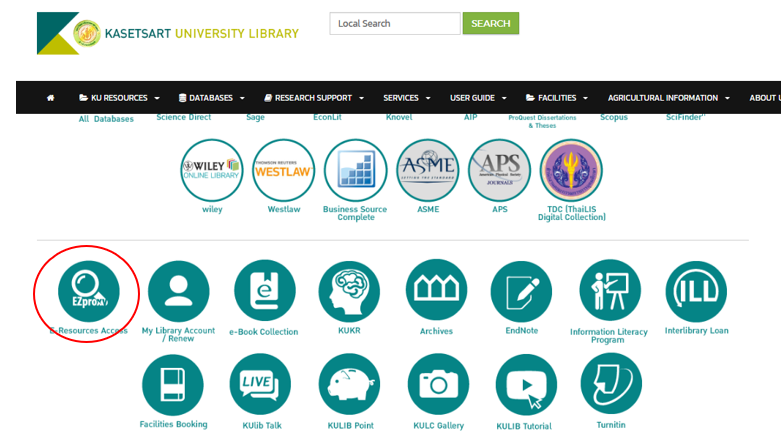Viewport: 781px width, 443px height.
Task: Open the EZproxy E-Resources Access icon
Action: pyautogui.click(x=89, y=291)
